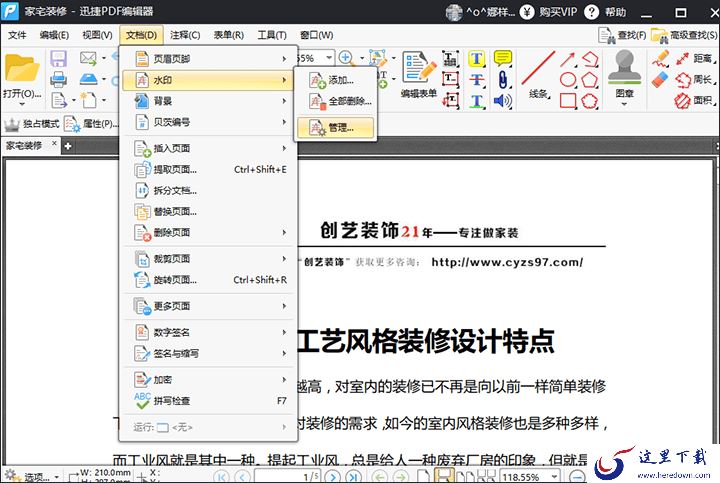The height and width of the screenshot is (483, 720).
Task: Select the arrow drawing tool
Action: [x=568, y=59]
